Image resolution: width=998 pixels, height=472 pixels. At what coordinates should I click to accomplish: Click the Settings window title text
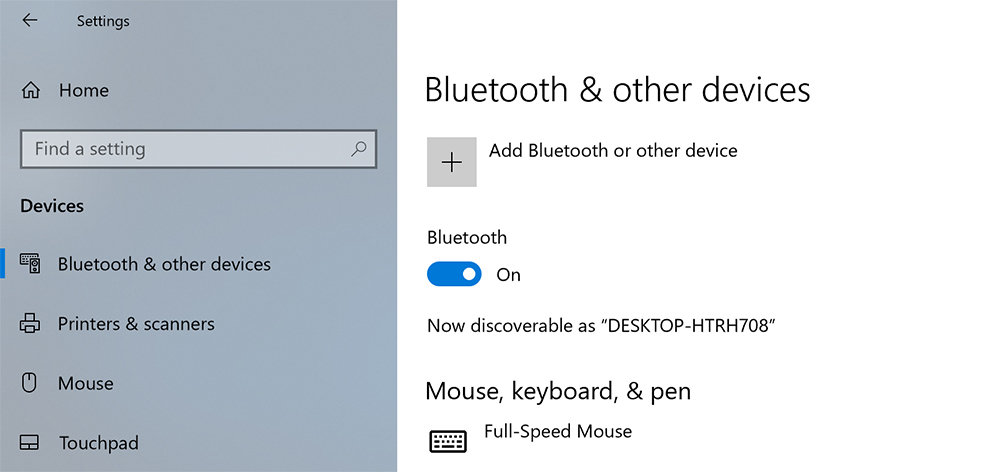point(103,21)
